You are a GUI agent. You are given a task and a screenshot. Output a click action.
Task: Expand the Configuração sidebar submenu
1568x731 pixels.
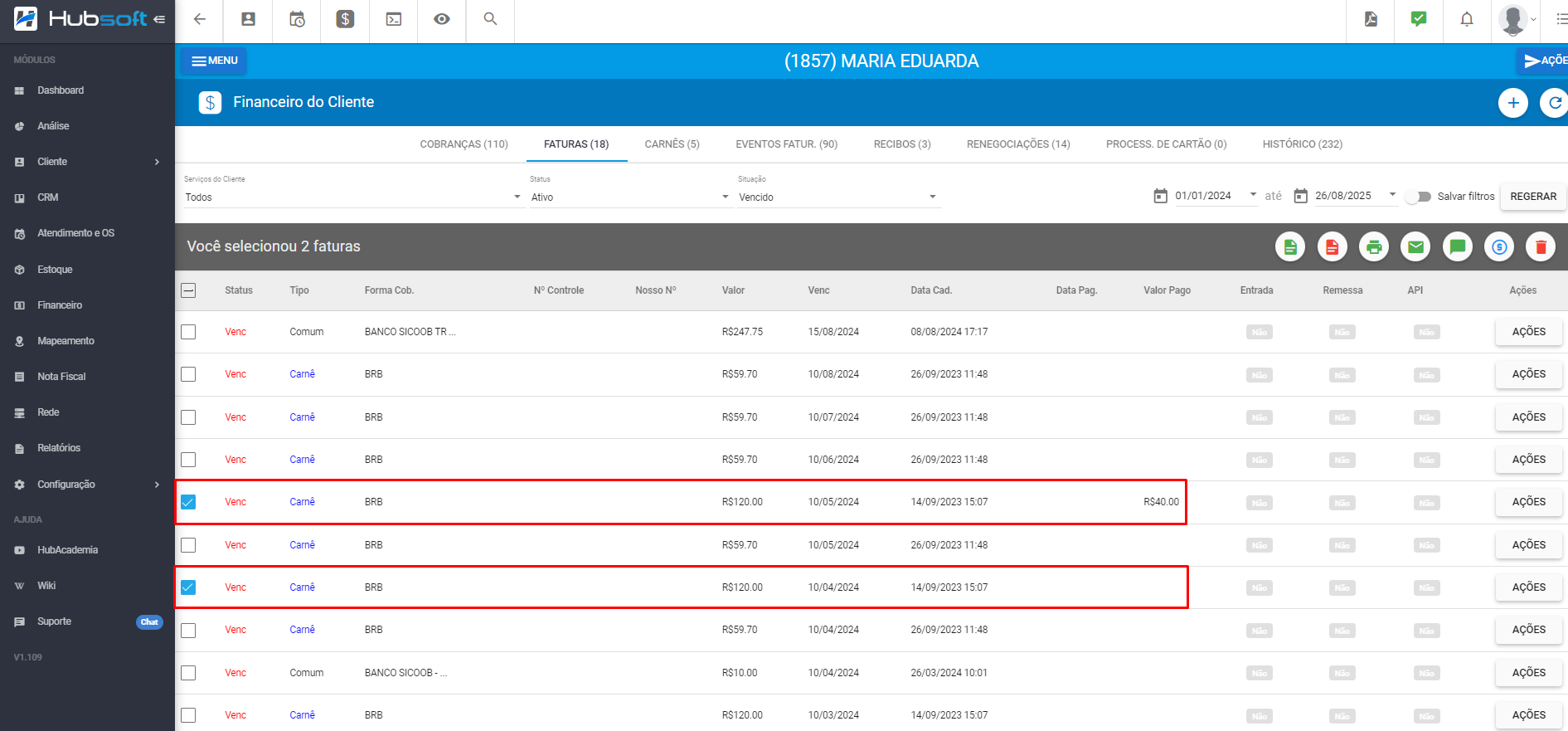[157, 485]
